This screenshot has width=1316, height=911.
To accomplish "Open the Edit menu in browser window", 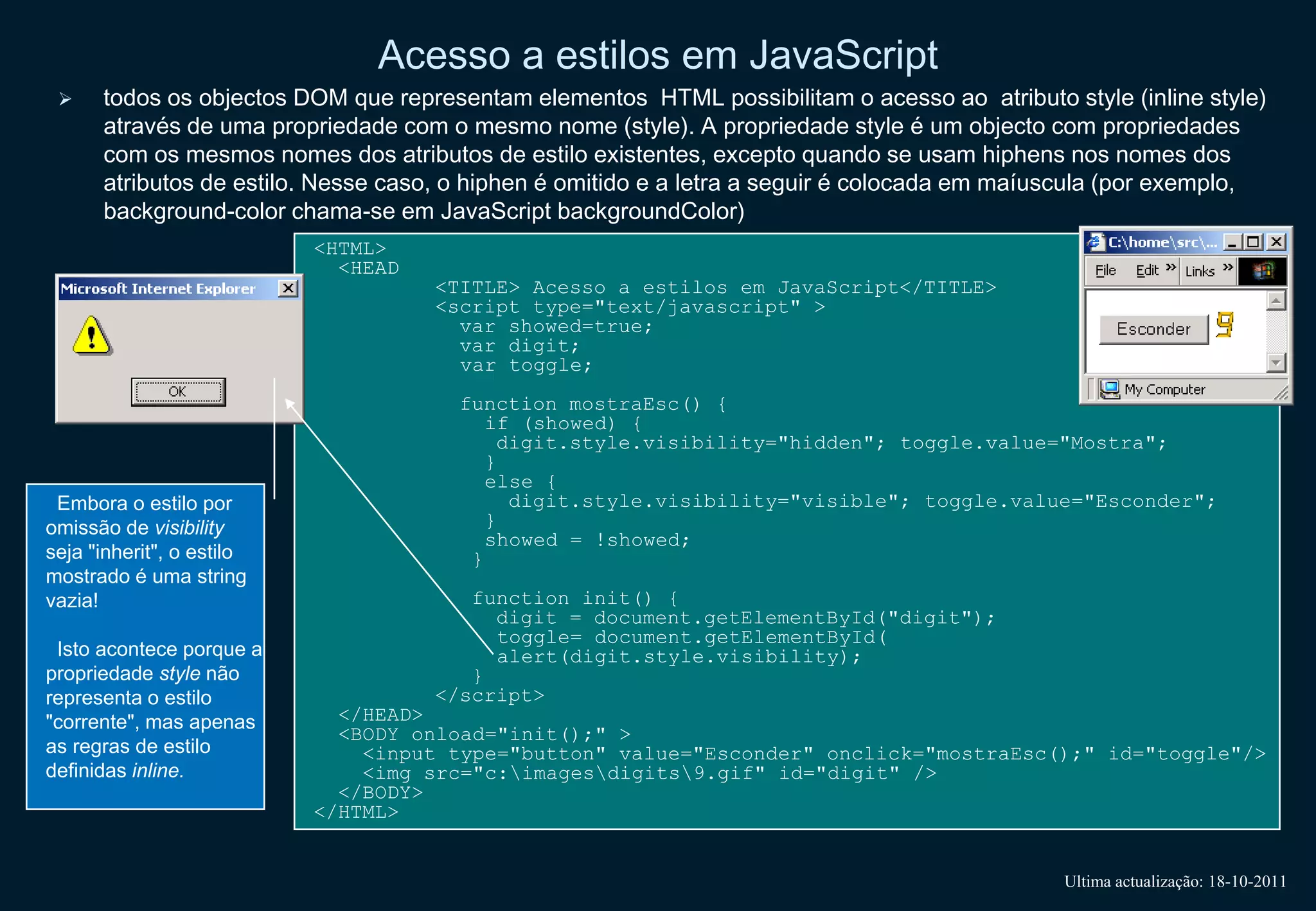I will 1147,270.
